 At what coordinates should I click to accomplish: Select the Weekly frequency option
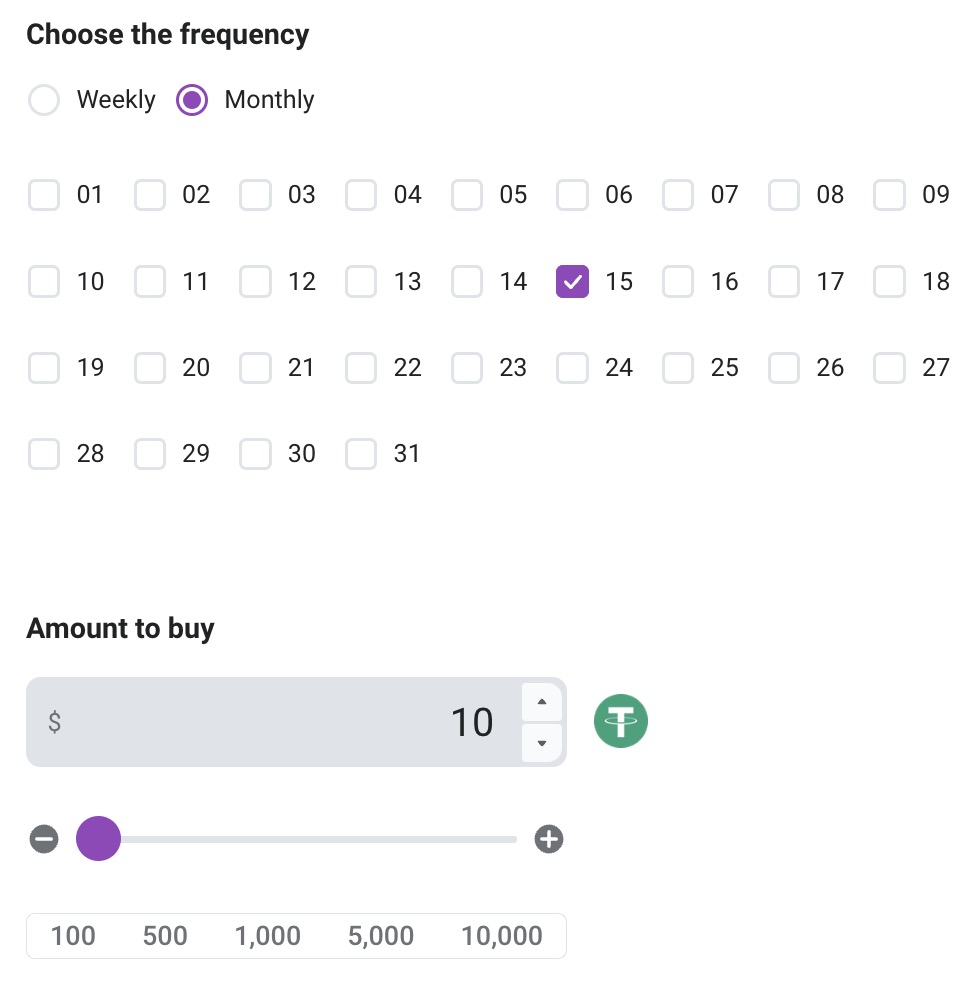click(x=44, y=100)
